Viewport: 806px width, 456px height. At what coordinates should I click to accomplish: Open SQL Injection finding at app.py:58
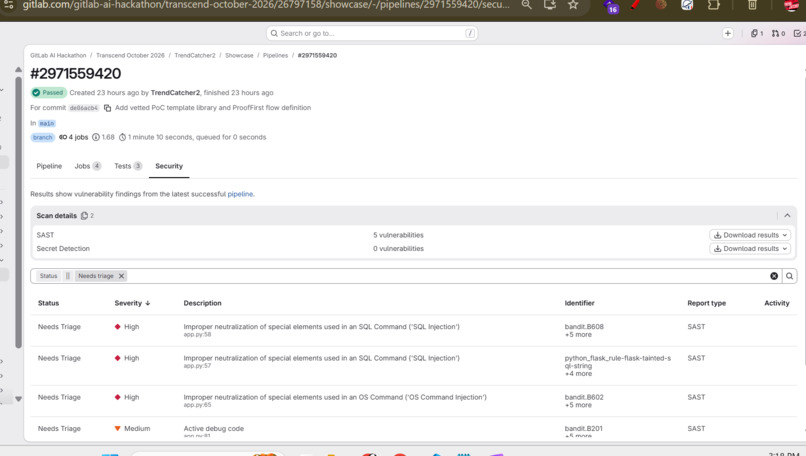(x=321, y=327)
